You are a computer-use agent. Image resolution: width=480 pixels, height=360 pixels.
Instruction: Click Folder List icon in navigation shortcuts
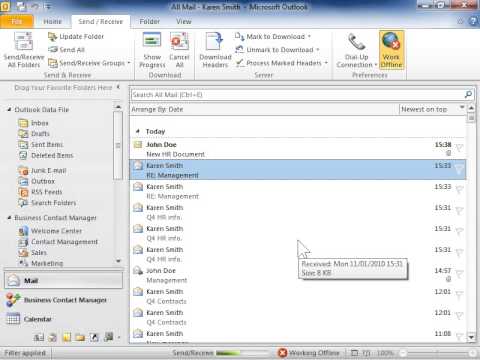click(80, 337)
